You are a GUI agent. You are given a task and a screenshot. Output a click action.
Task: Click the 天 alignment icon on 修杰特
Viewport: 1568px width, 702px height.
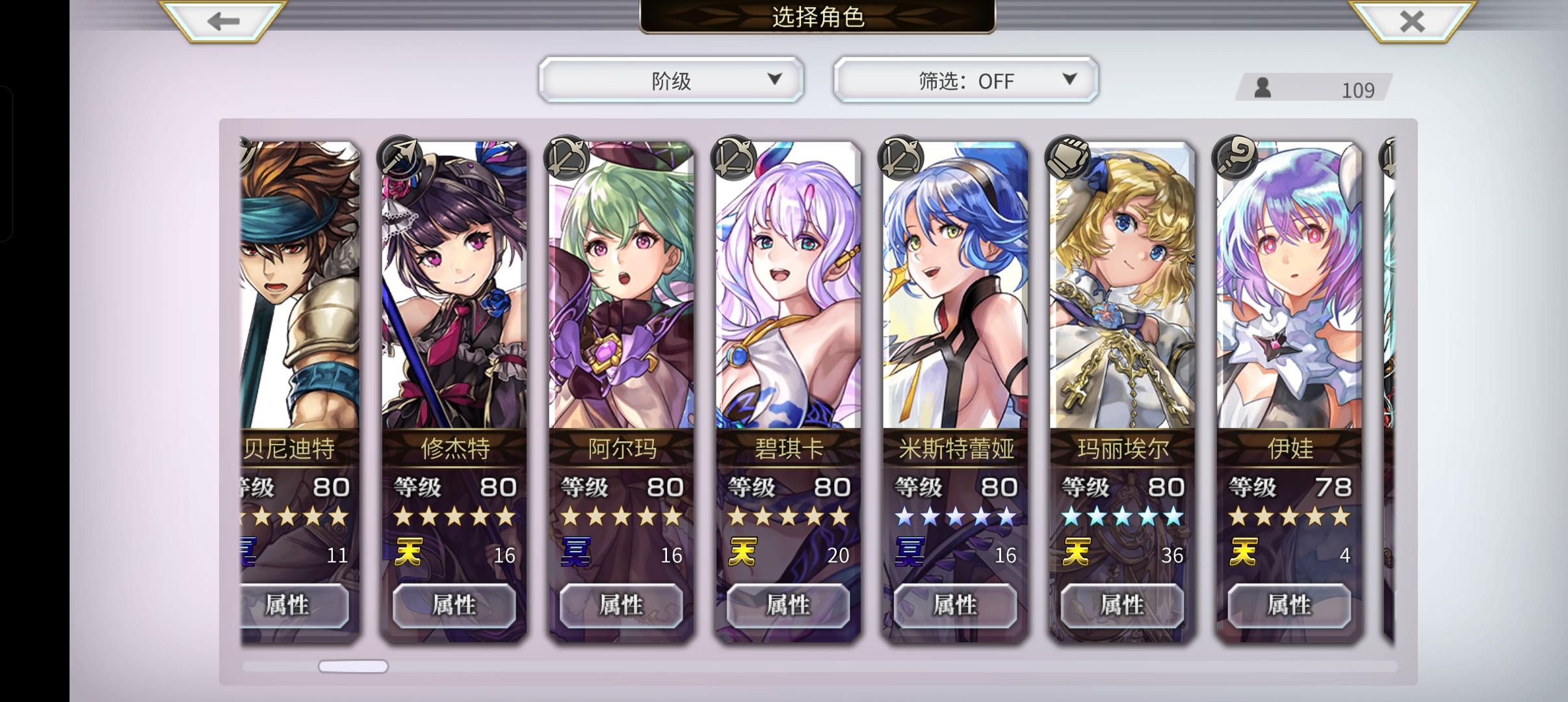pyautogui.click(x=409, y=553)
